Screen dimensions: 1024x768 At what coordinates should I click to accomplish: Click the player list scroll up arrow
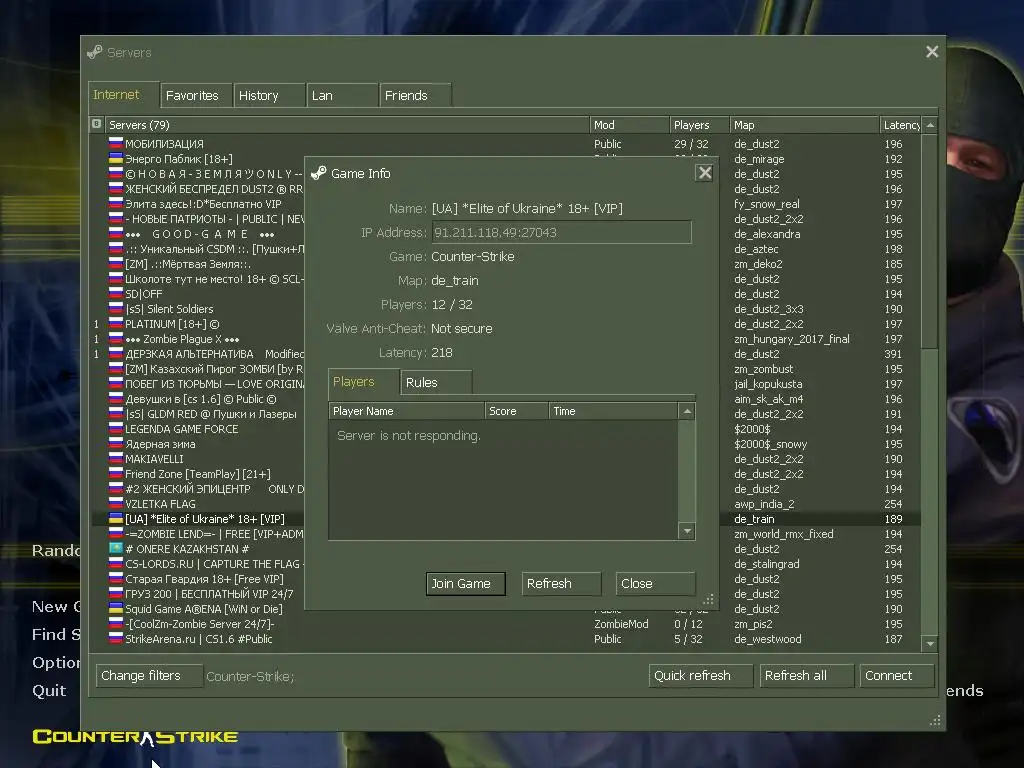[x=687, y=411]
